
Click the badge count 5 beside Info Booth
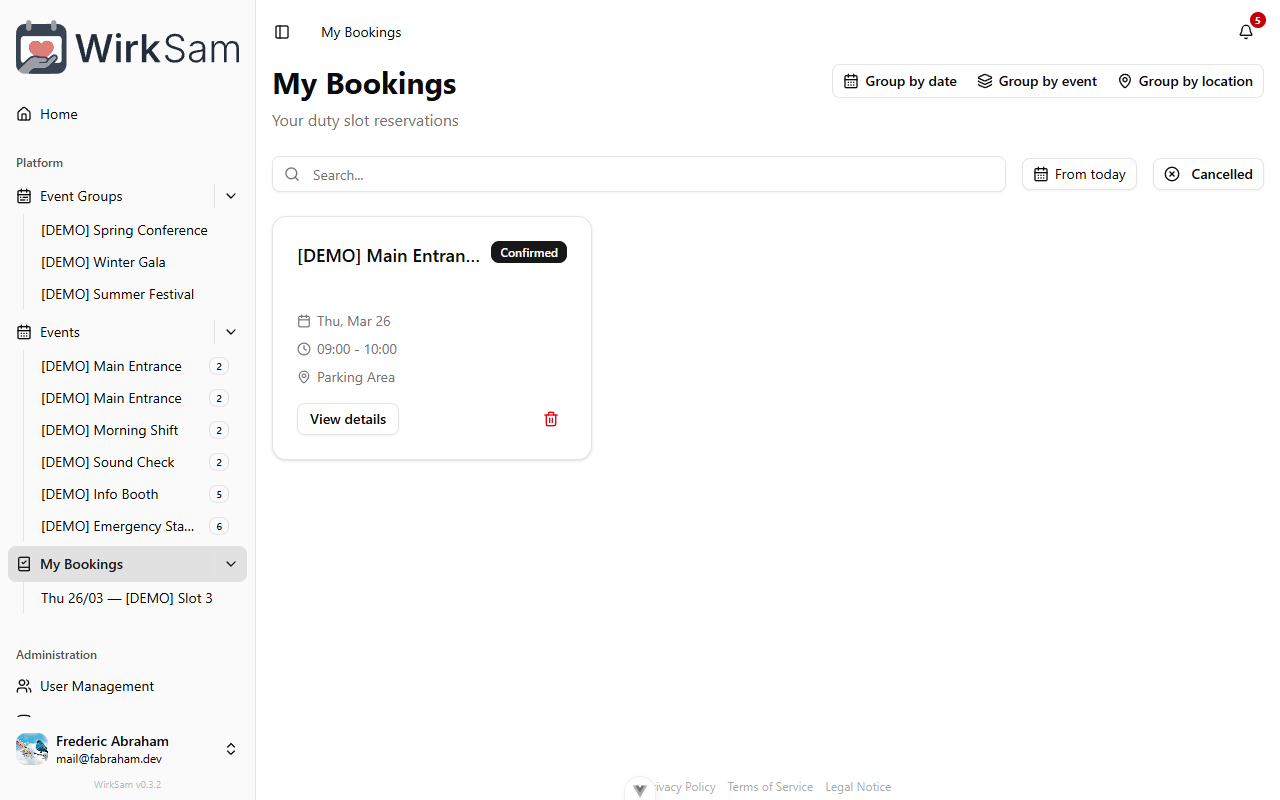219,494
